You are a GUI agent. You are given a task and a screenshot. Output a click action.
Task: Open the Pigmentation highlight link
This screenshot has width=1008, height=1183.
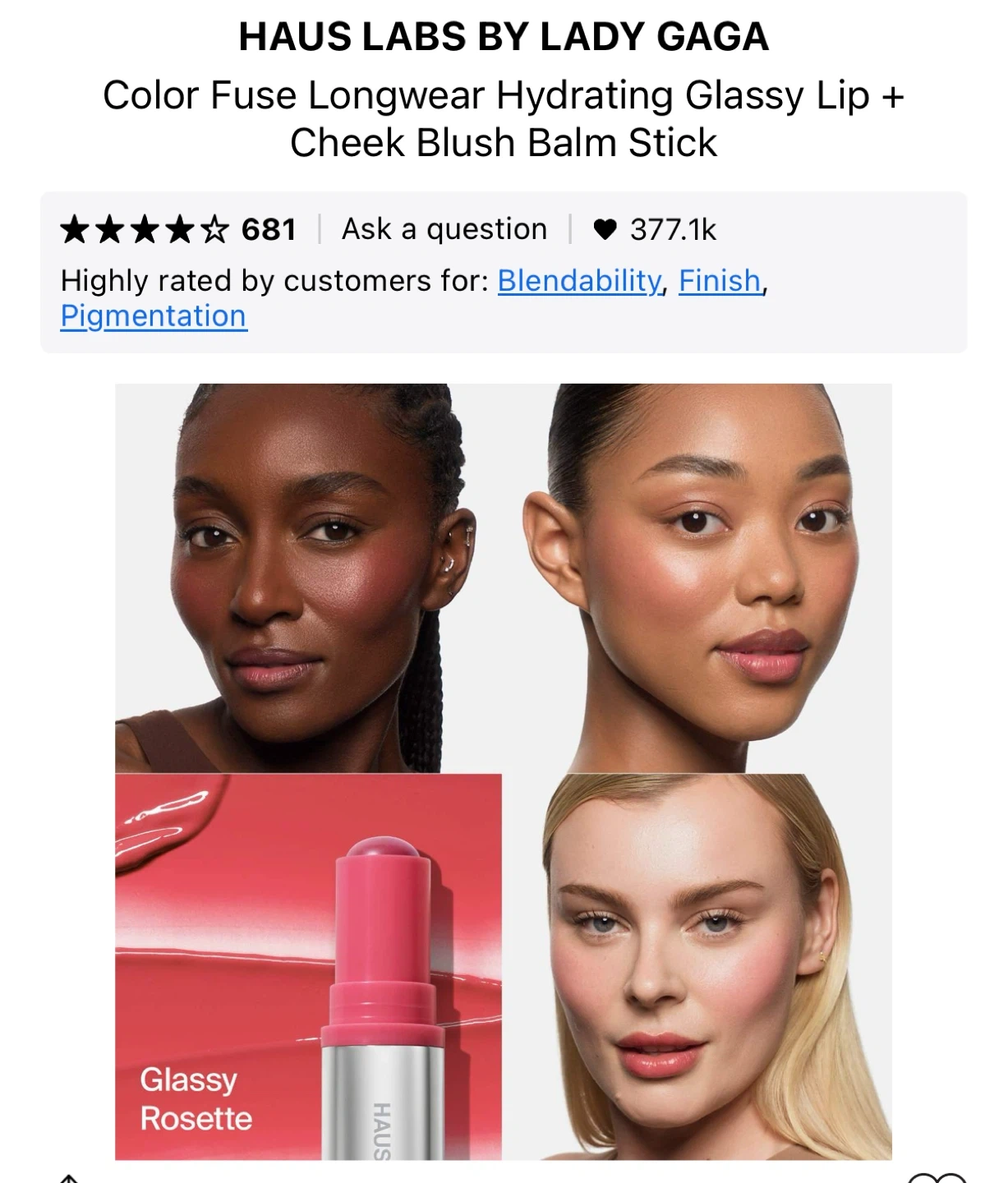click(154, 316)
